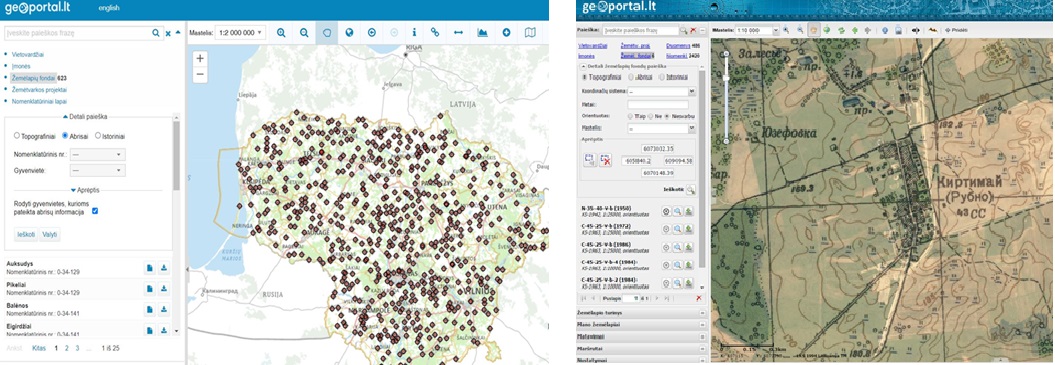Open document icon for Pikeliai row
The height and width of the screenshot is (365, 1055).
[x=150, y=289]
